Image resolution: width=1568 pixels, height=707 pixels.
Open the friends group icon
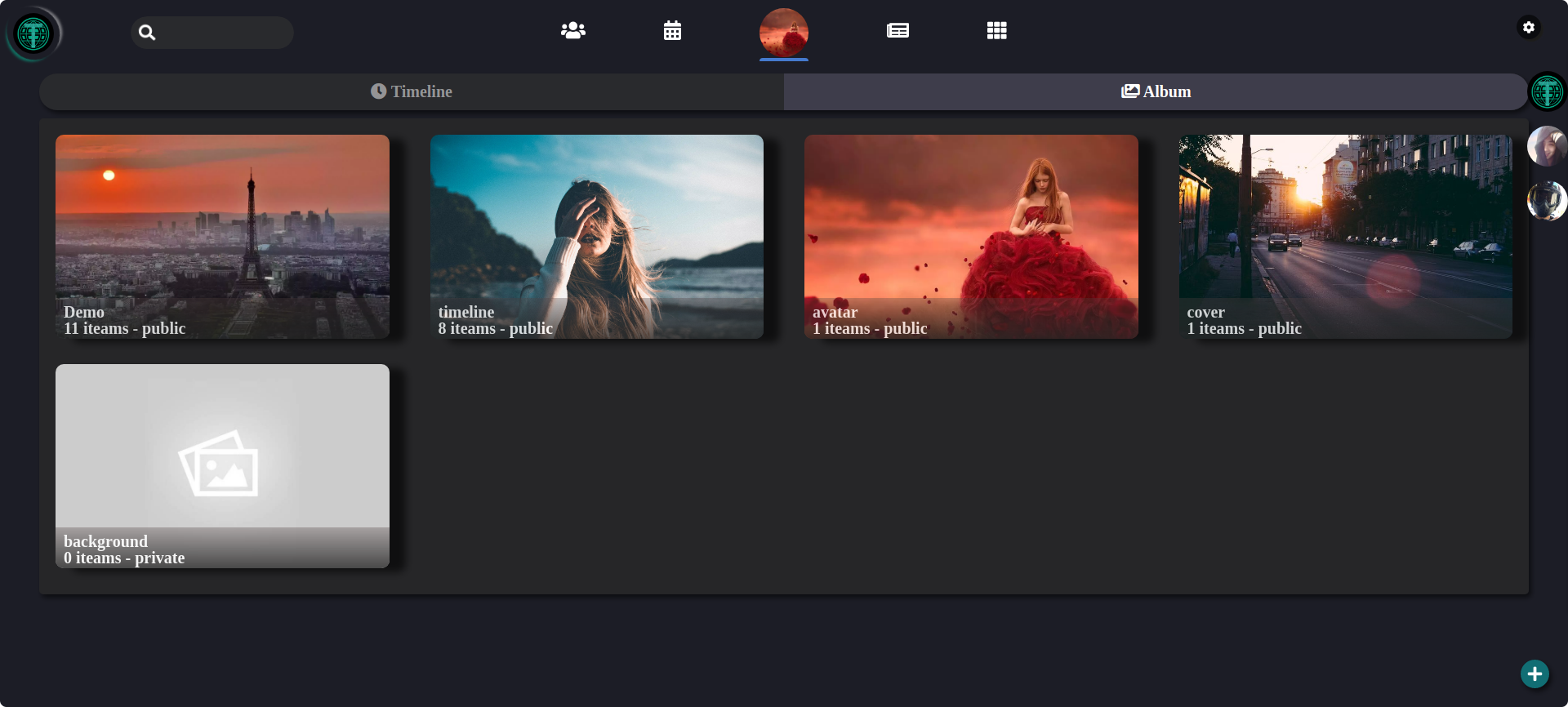pos(573,31)
